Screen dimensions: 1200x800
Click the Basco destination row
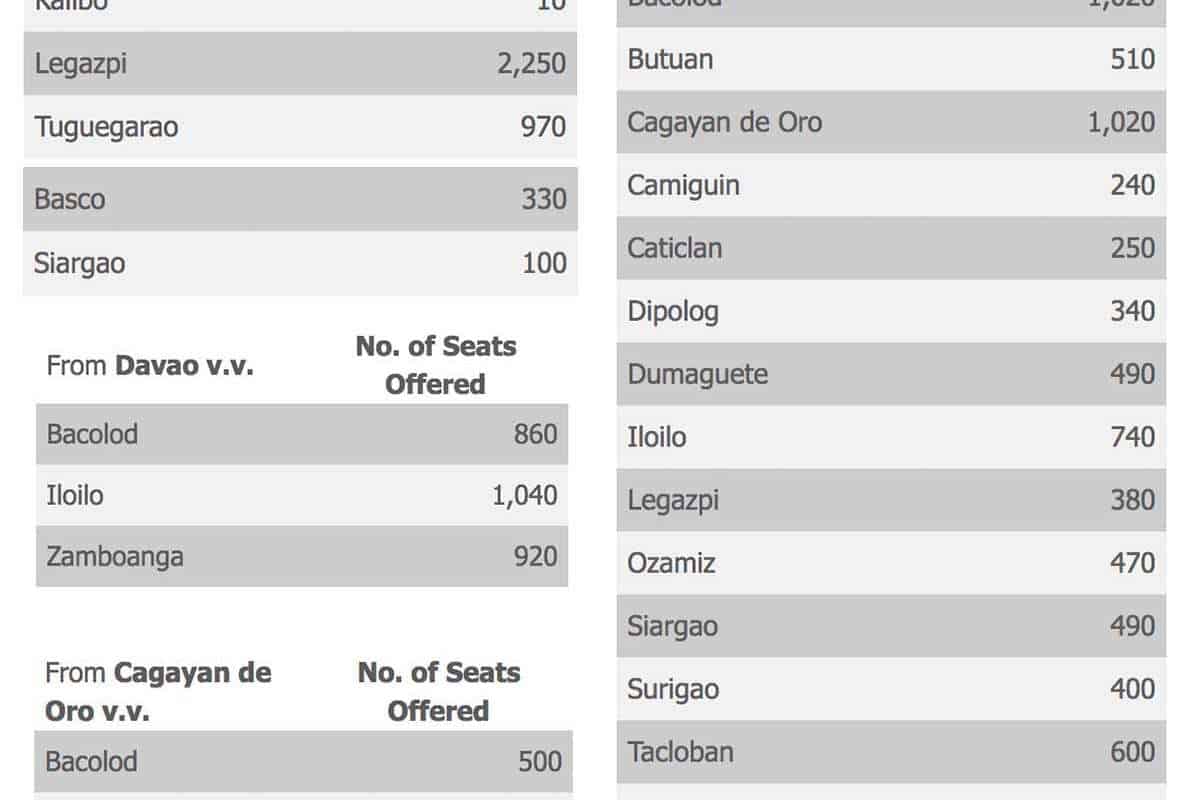pyautogui.click(x=300, y=199)
